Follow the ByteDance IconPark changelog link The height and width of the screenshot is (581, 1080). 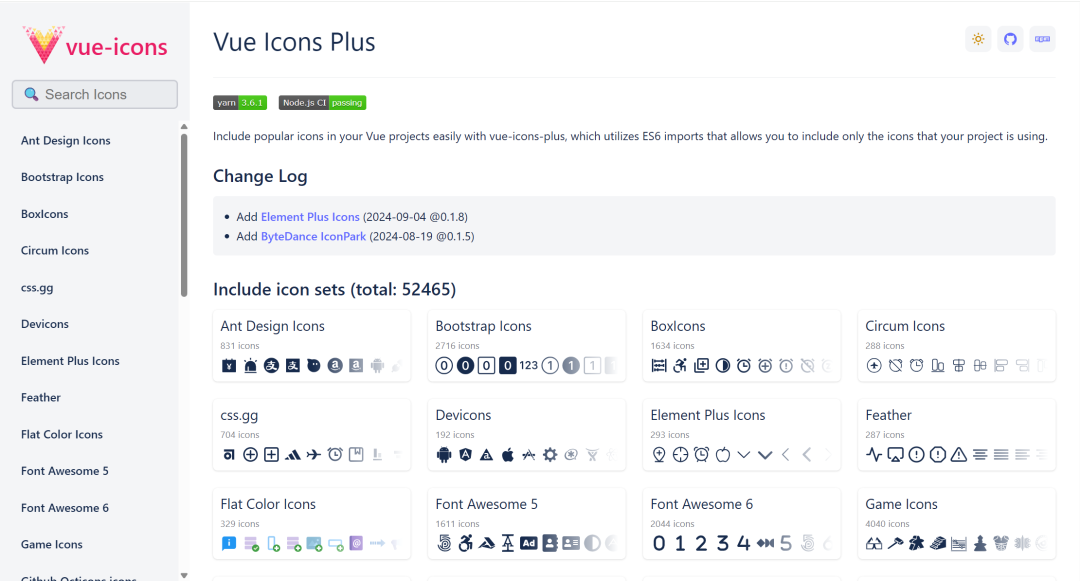(313, 236)
